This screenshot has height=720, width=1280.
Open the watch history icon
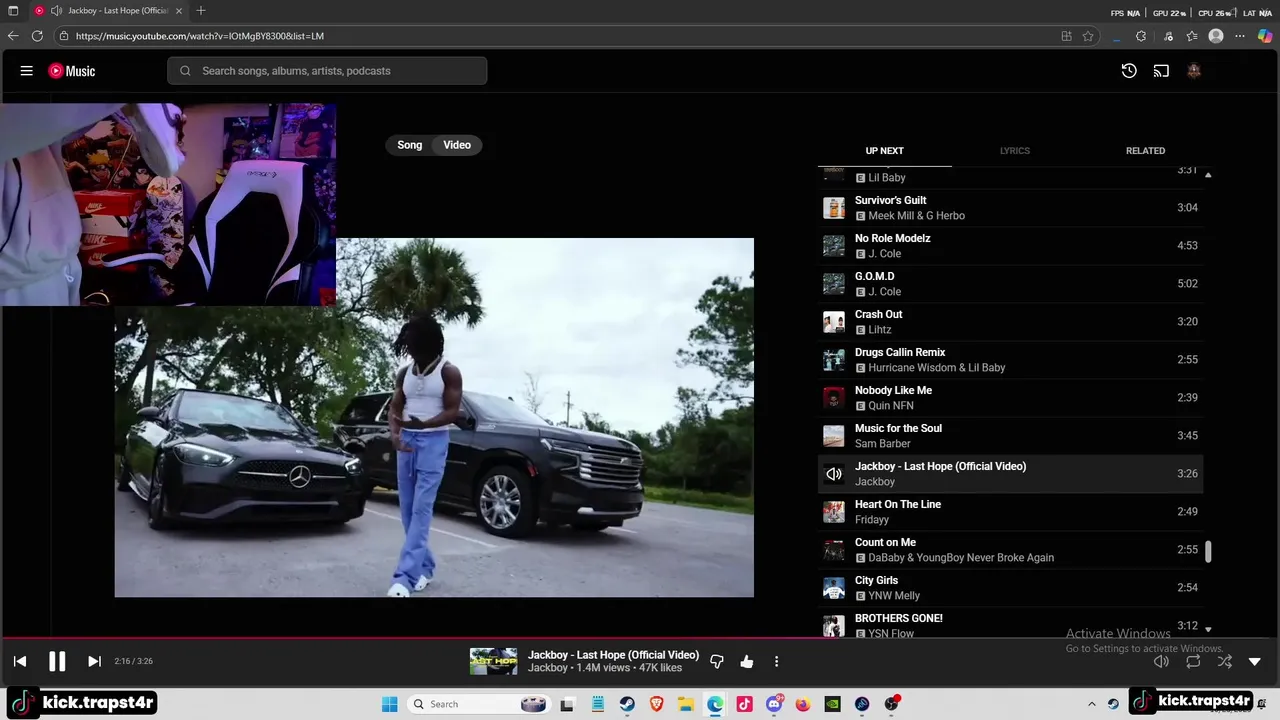pyautogui.click(x=1129, y=71)
